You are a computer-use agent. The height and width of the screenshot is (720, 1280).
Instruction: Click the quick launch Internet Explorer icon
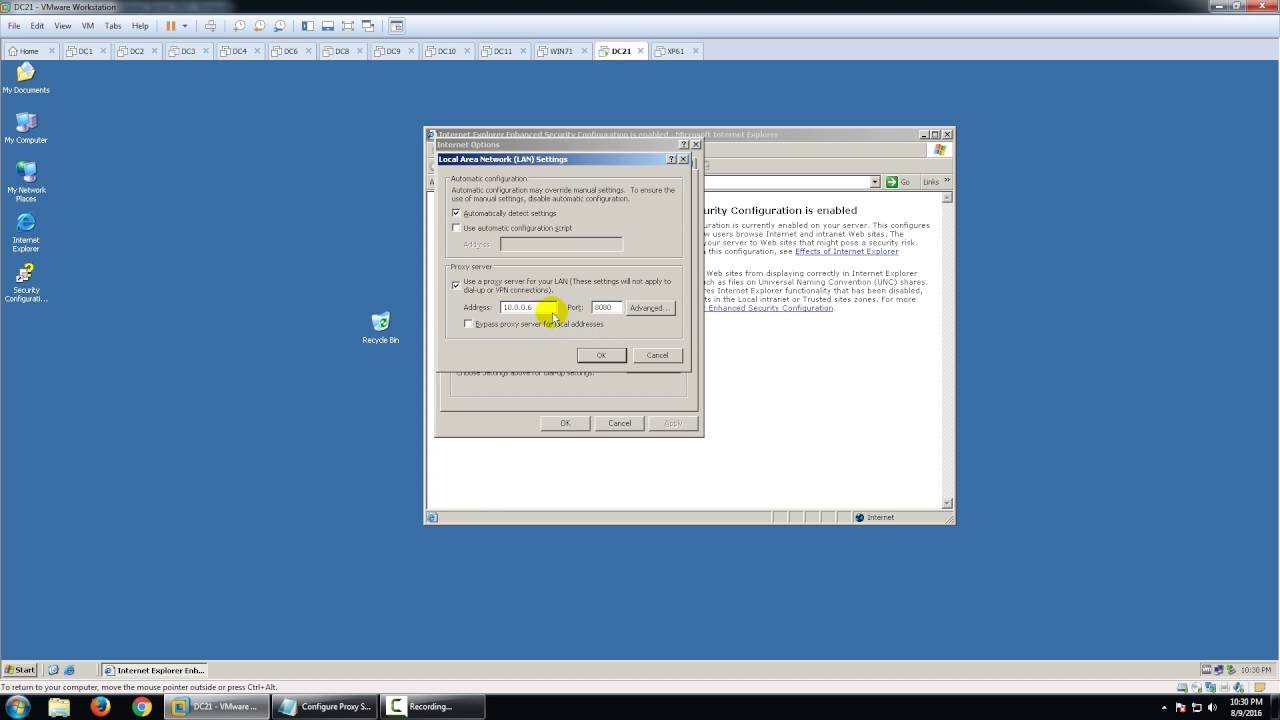tap(70, 670)
